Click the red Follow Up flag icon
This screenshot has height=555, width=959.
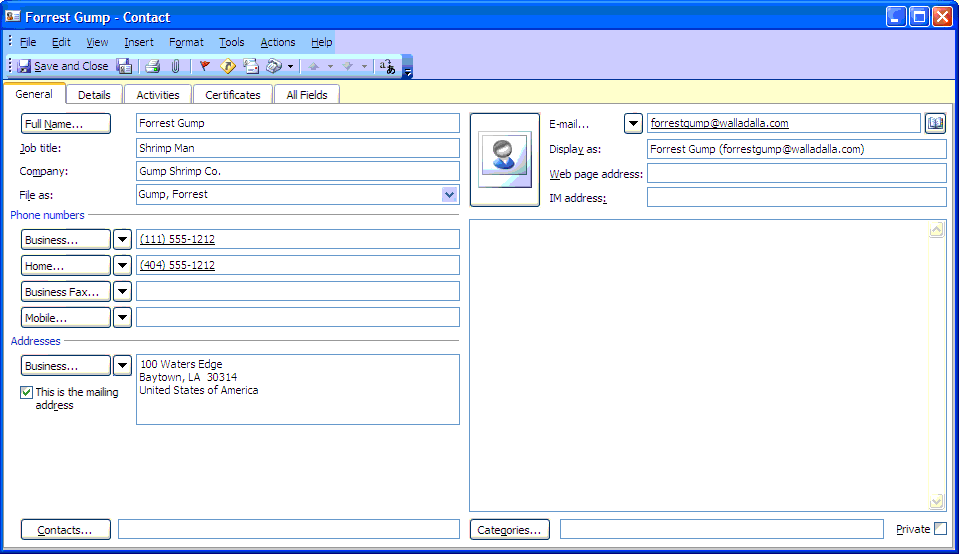click(x=205, y=66)
